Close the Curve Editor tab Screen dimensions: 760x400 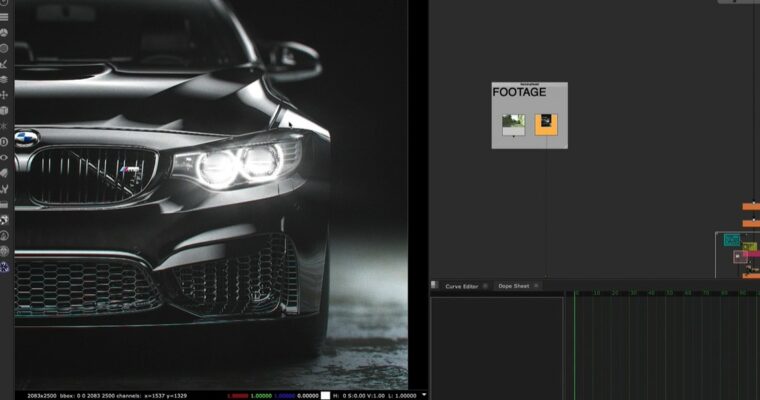[x=485, y=286]
